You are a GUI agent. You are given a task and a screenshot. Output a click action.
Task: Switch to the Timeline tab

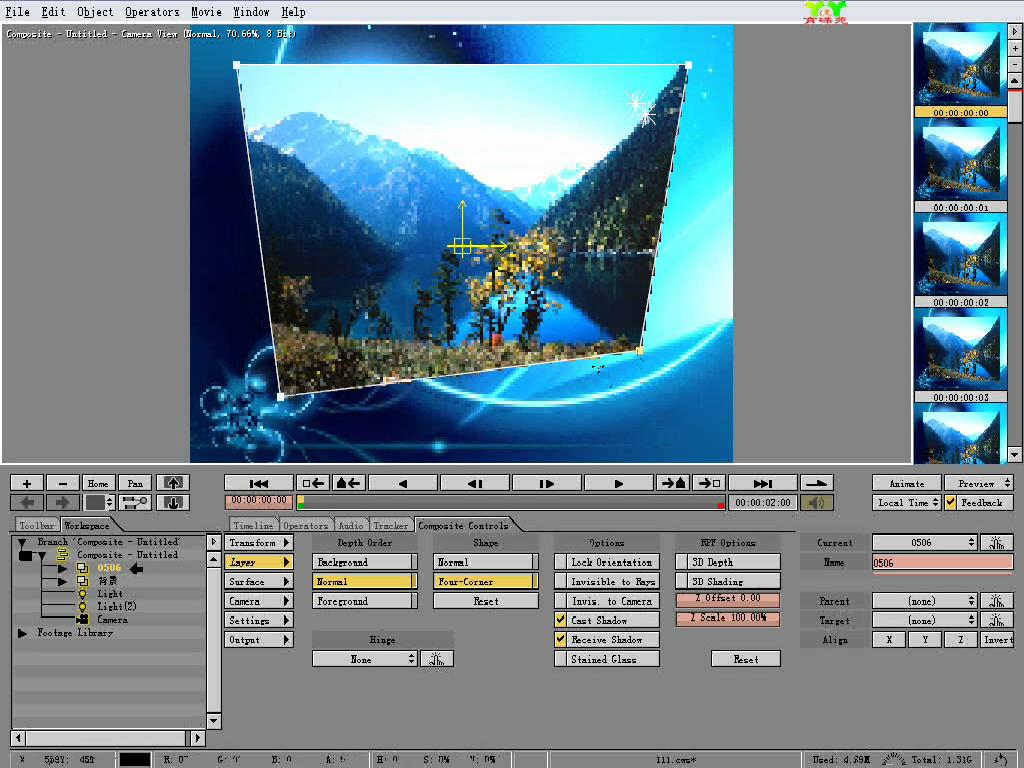253,525
